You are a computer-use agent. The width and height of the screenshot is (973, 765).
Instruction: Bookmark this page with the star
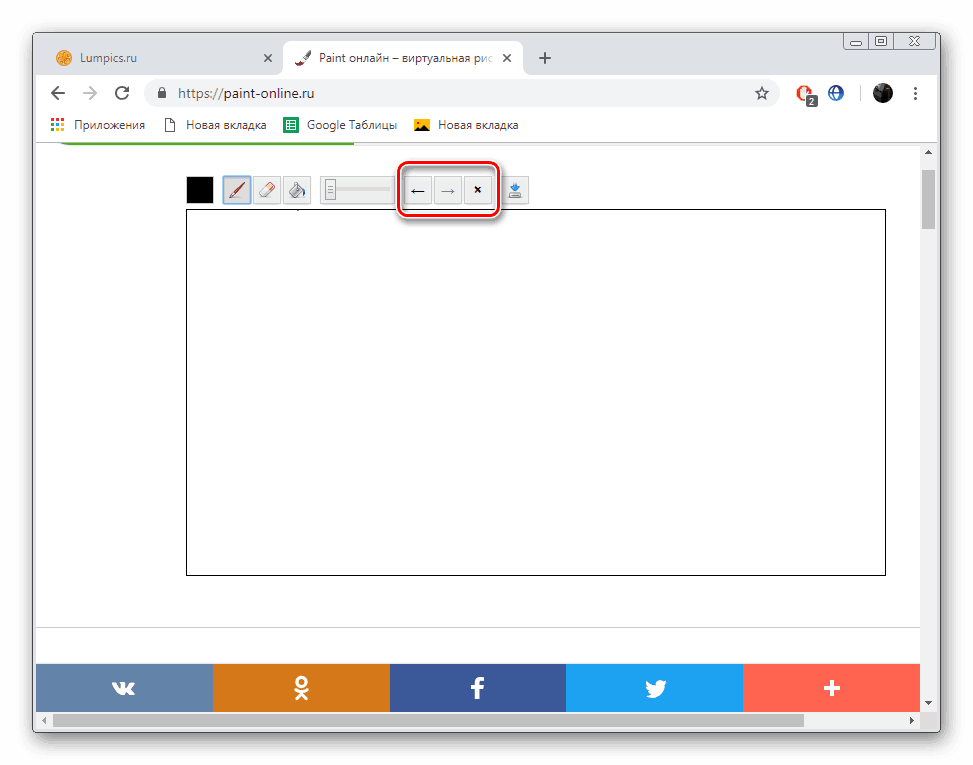click(x=761, y=93)
